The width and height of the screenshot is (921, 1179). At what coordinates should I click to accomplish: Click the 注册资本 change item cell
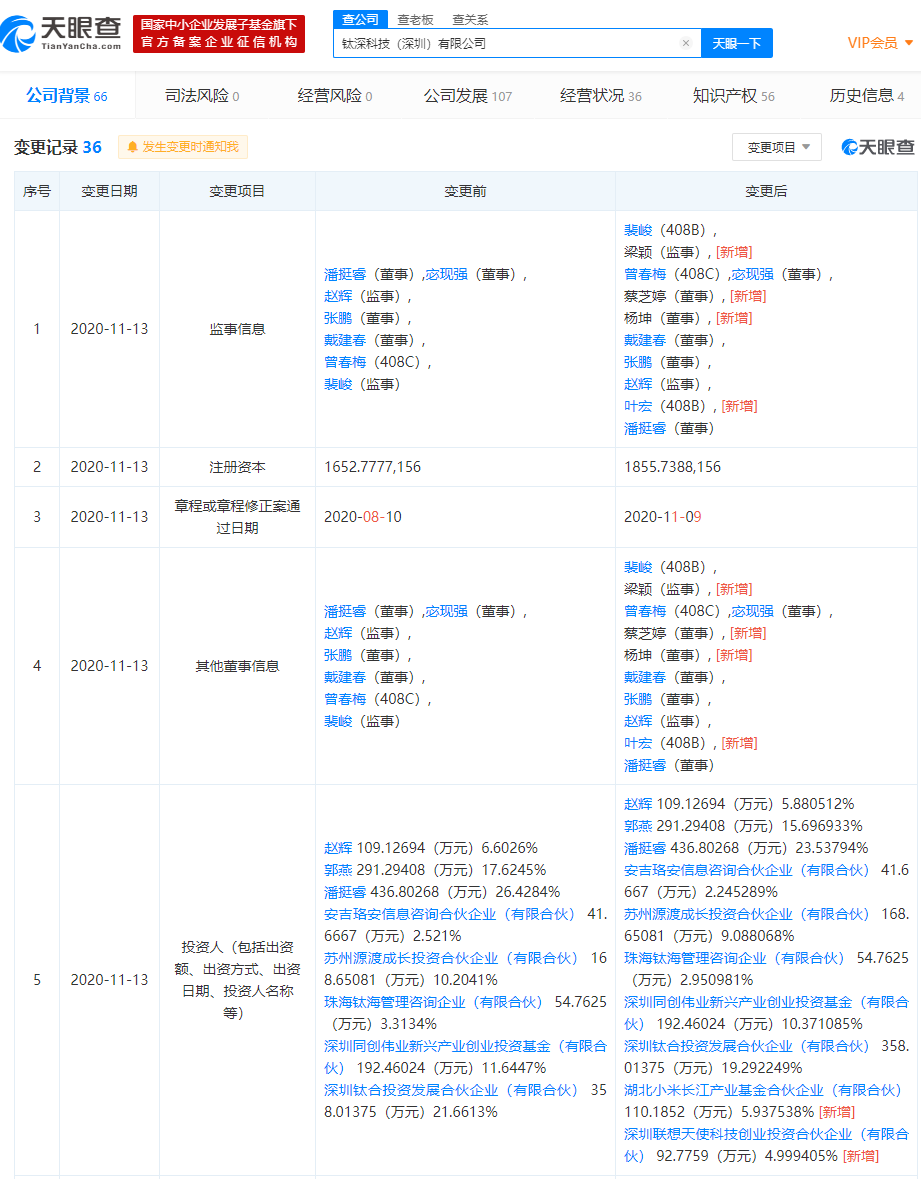point(237,467)
